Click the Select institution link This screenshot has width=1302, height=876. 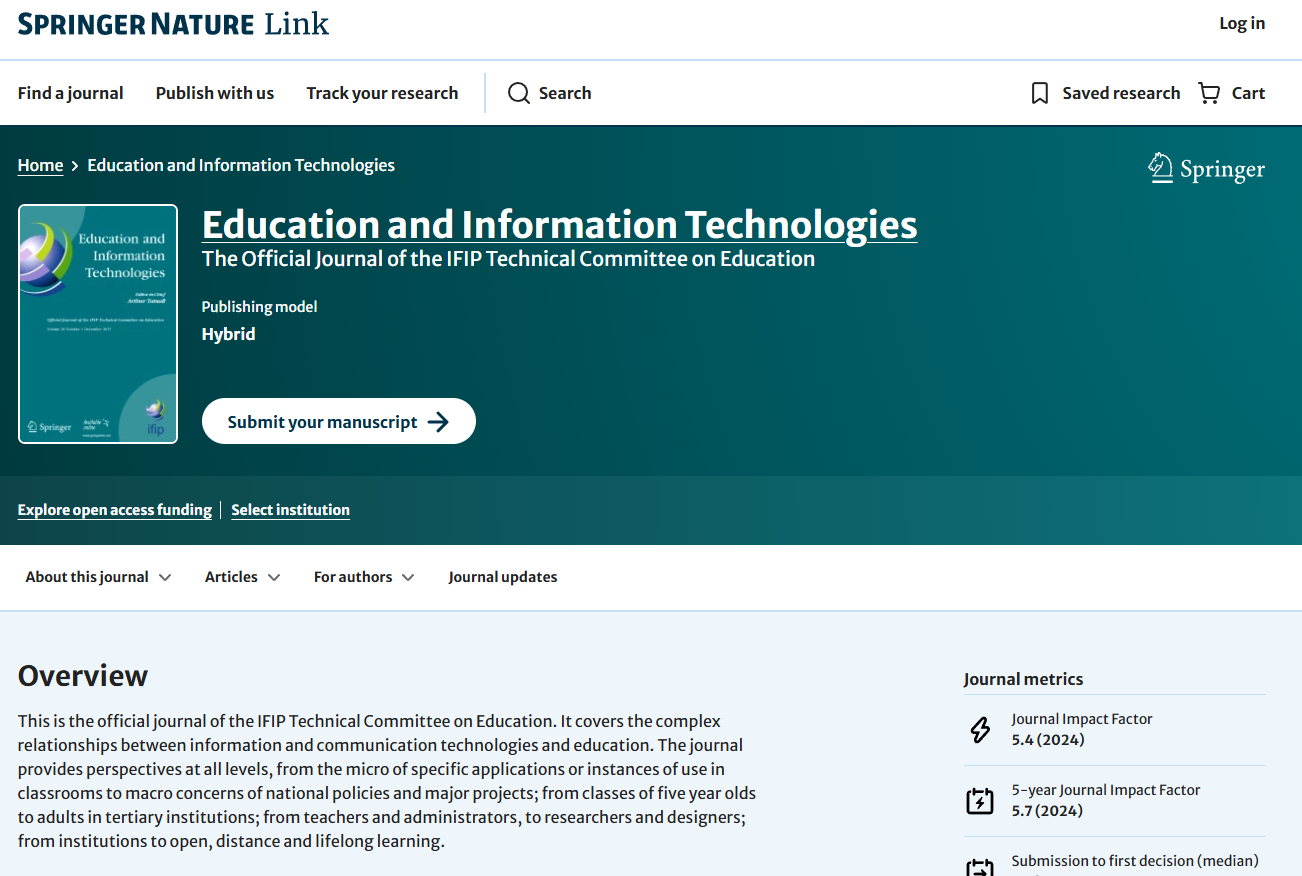click(x=290, y=510)
